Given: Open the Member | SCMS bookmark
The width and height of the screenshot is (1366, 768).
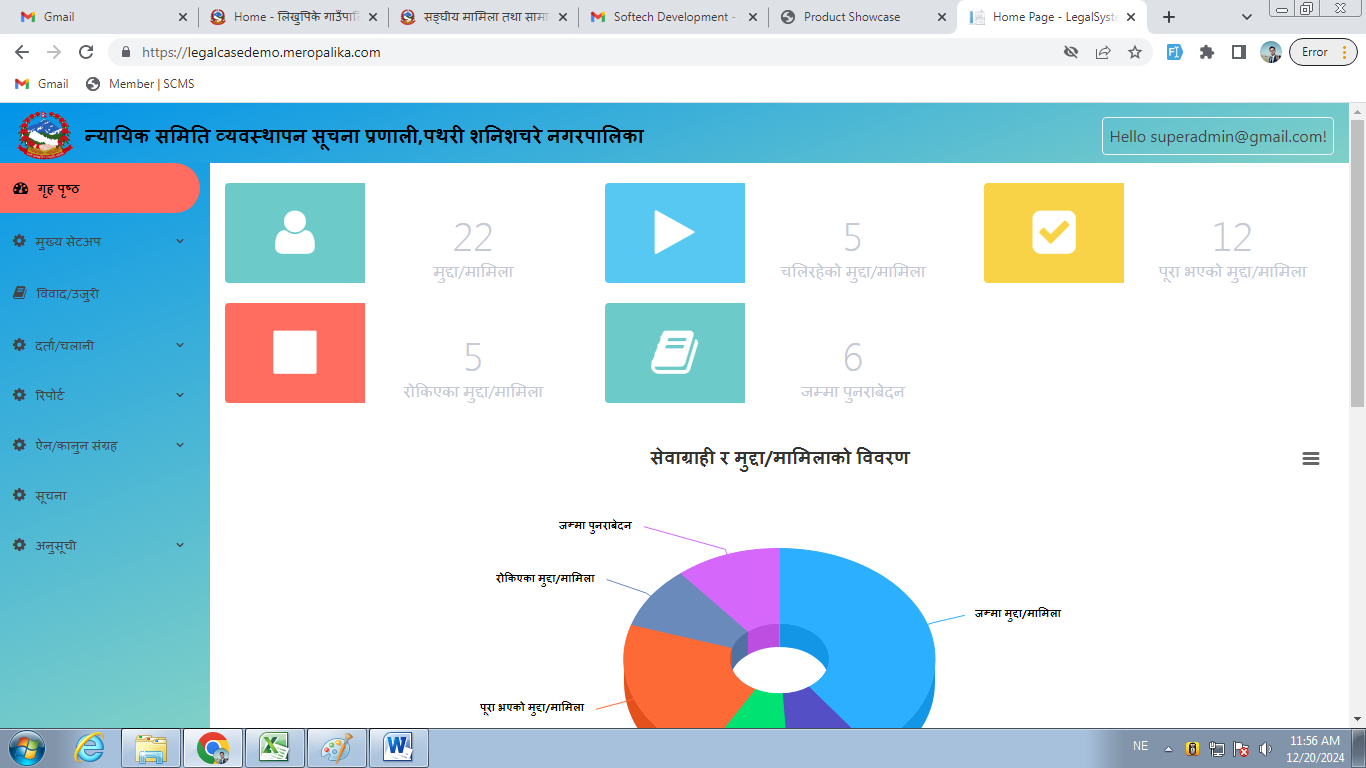Looking at the screenshot, I should [x=141, y=84].
